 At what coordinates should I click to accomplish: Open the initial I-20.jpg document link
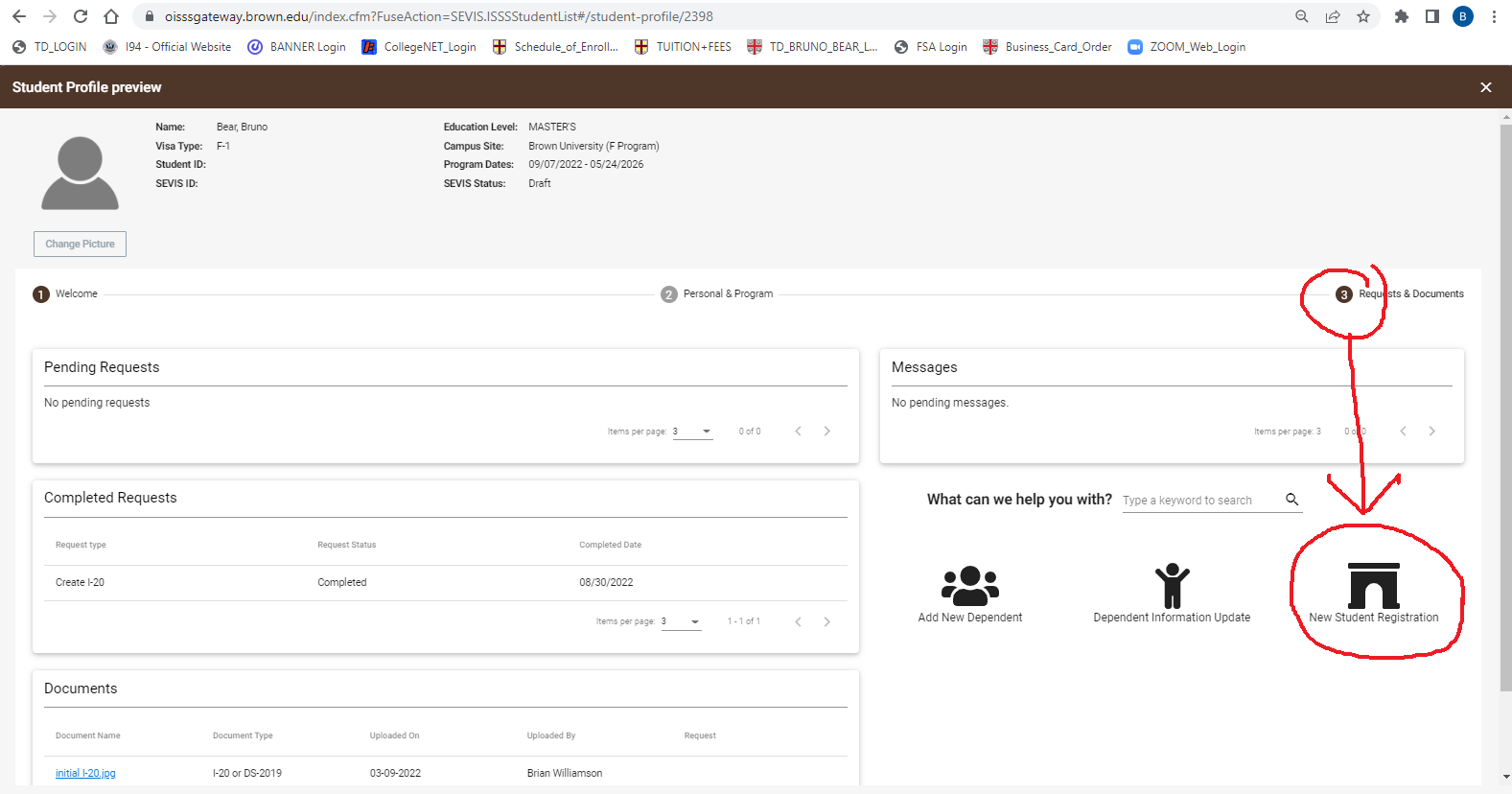point(85,773)
